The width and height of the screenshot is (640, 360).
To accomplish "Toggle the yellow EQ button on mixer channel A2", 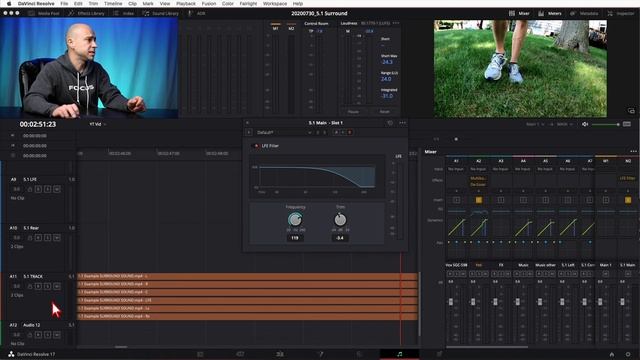I will [479, 200].
